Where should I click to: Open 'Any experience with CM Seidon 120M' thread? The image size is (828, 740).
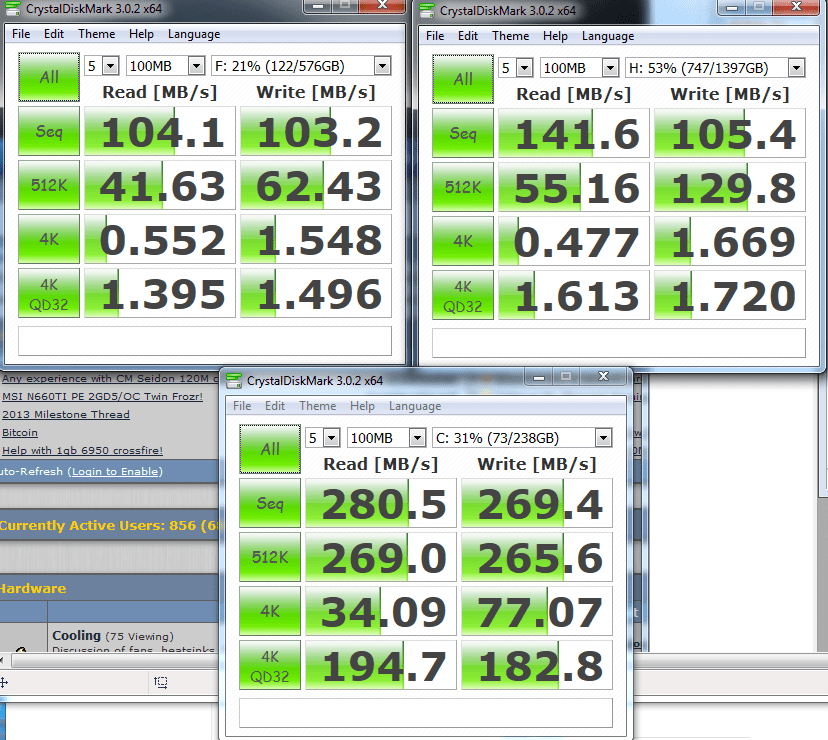(x=110, y=378)
